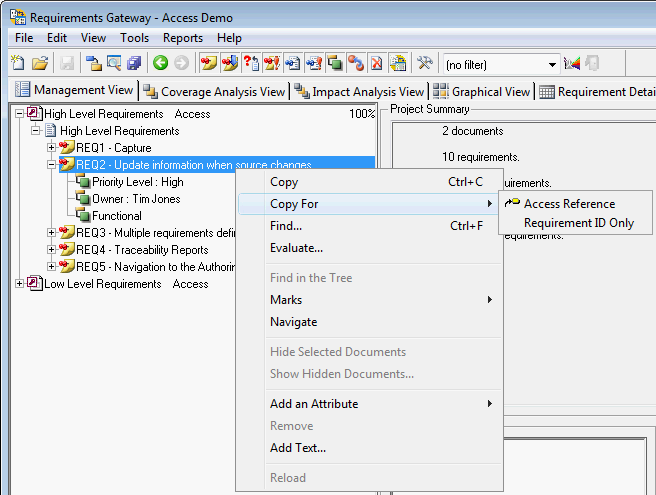Click Add Text... in the context menu

[297, 448]
